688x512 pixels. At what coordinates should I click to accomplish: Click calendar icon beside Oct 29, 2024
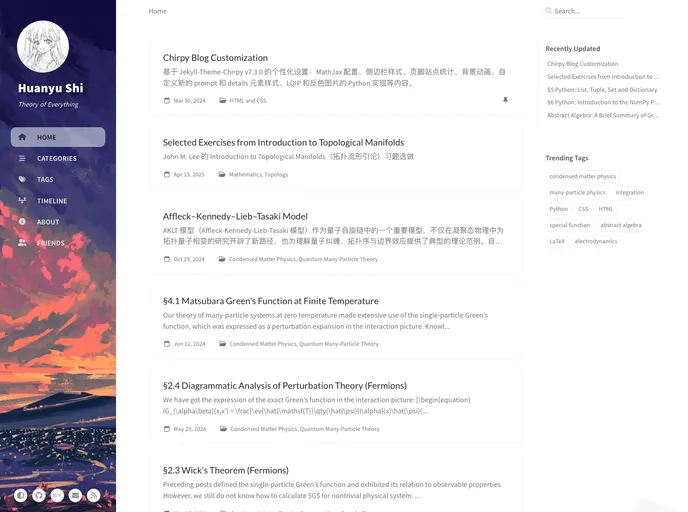(167, 259)
